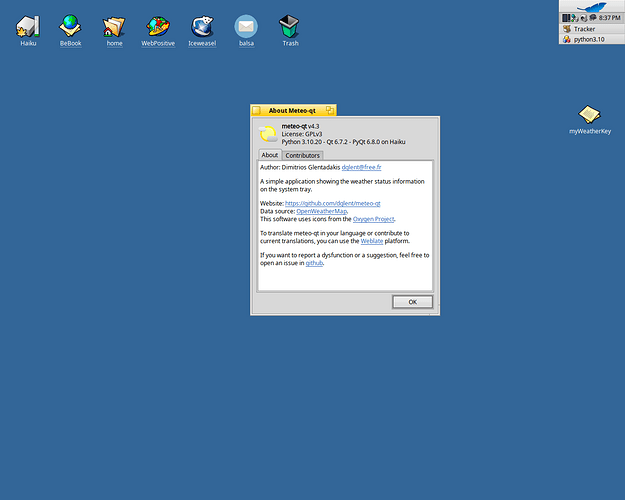Image resolution: width=625 pixels, height=500 pixels.
Task: Click the meteo-qt sun logo in dialog
Action: [x=268, y=134]
